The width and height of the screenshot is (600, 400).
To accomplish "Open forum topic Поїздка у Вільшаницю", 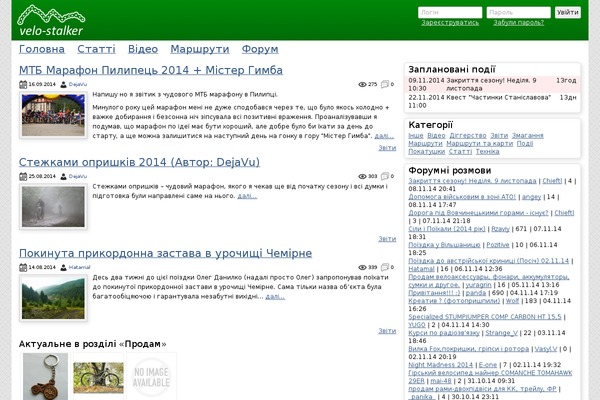I will click(x=444, y=245).
